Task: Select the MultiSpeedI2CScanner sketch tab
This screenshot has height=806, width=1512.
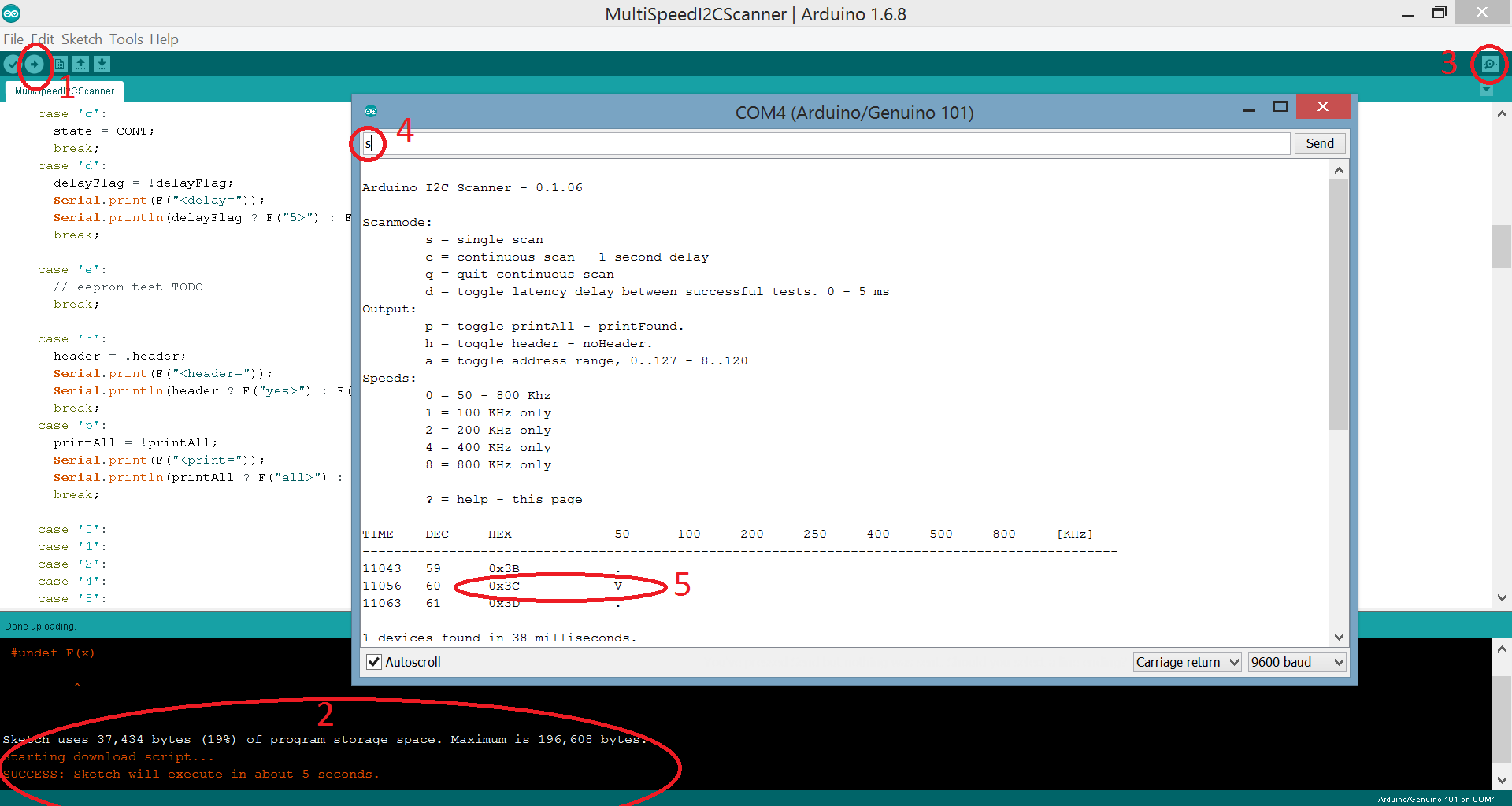Action: pos(64,91)
